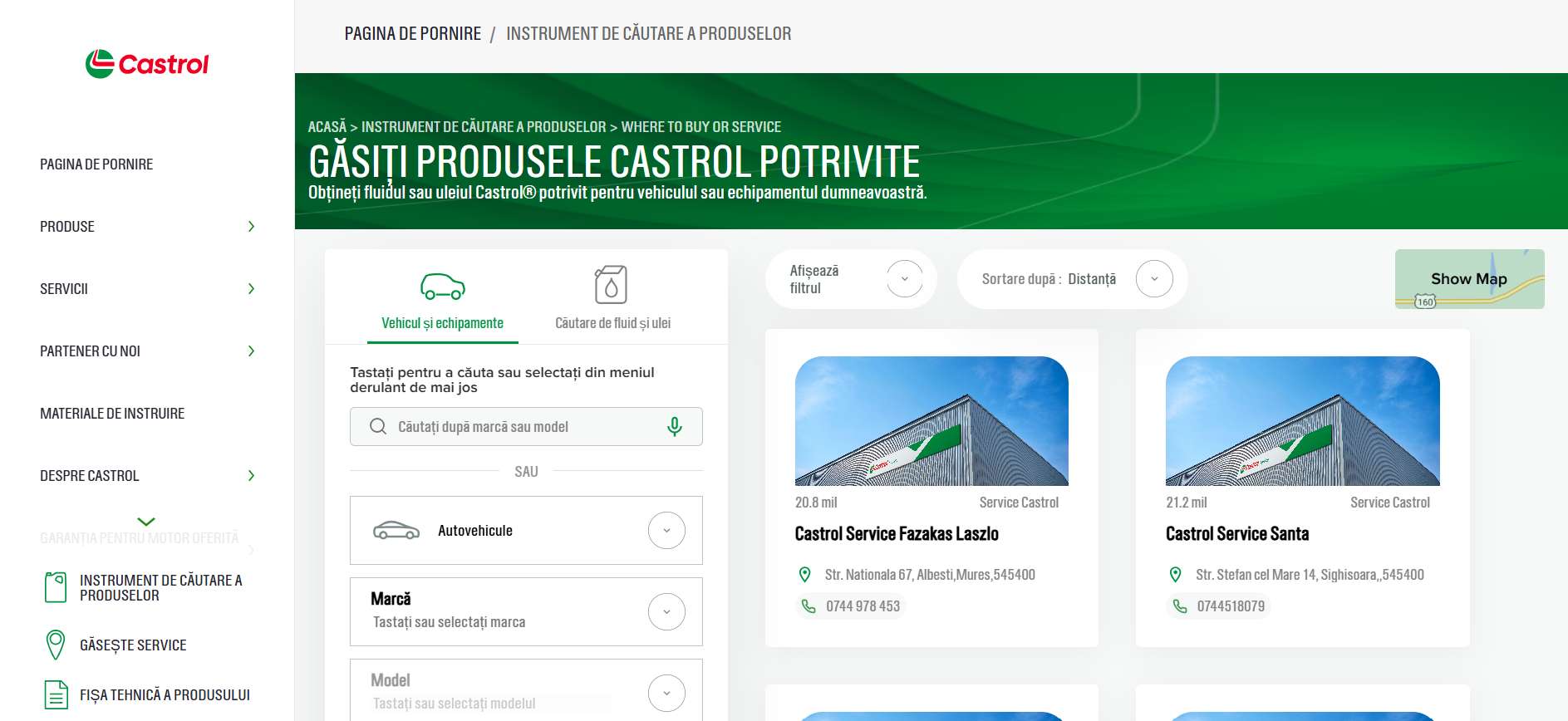Click the address pin icon for Castrol Service Santa
Screen dimensions: 1568x721
tap(1175, 574)
